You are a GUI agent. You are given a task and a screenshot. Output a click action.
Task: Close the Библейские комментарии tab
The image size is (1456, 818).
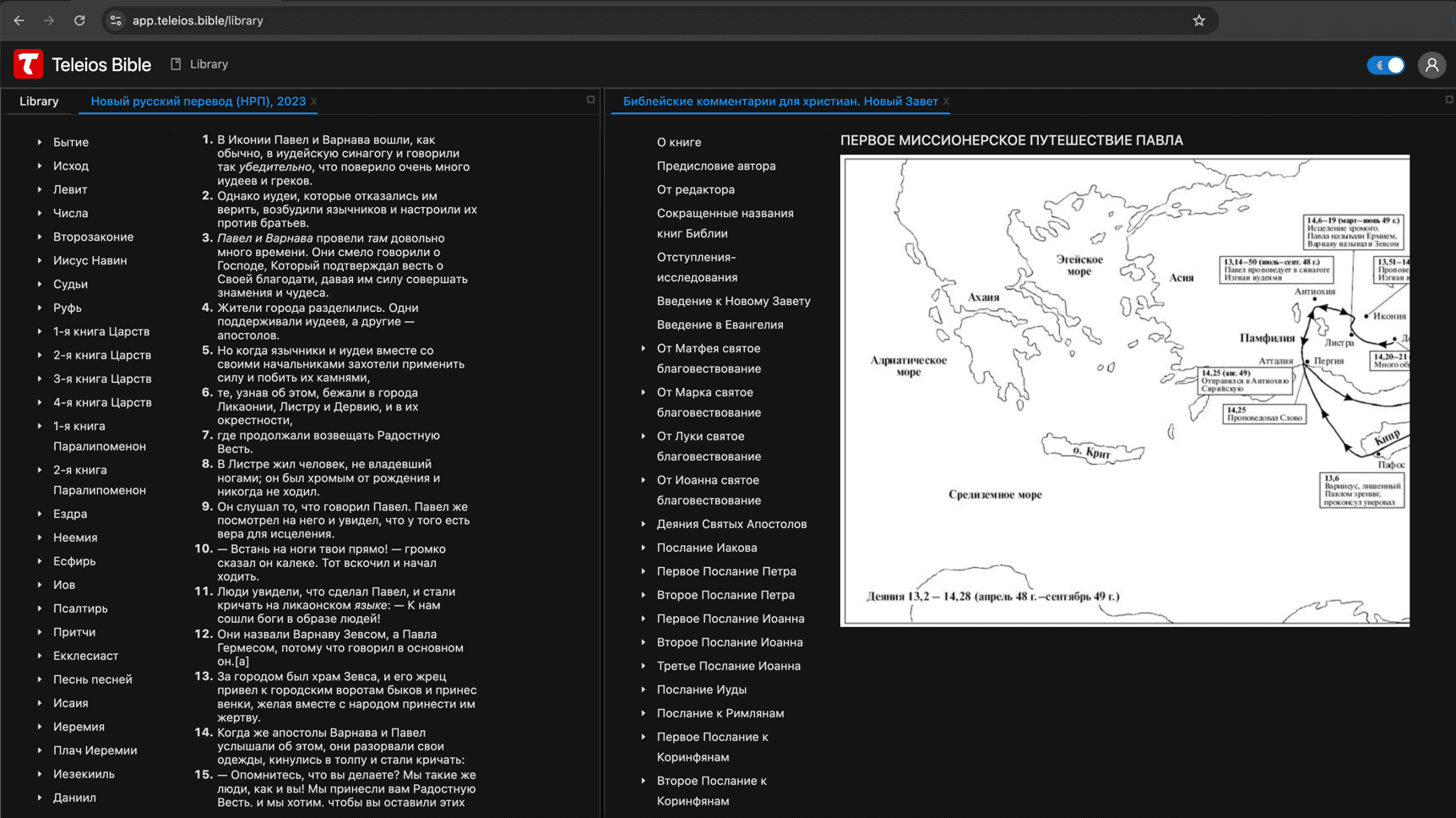pyautogui.click(x=947, y=100)
